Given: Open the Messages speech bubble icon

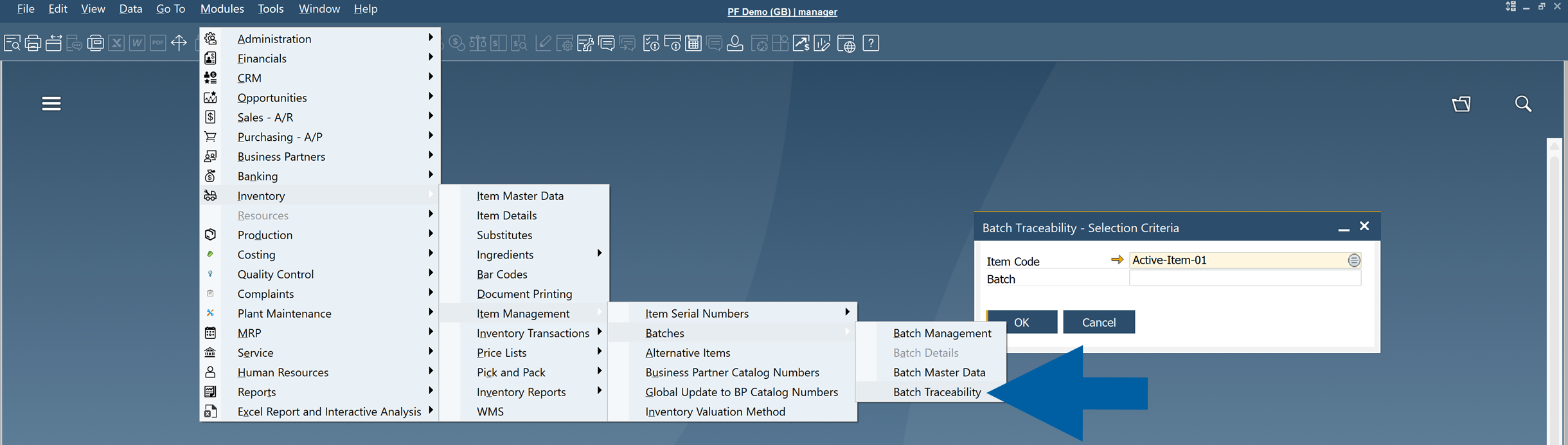Looking at the screenshot, I should 606,43.
